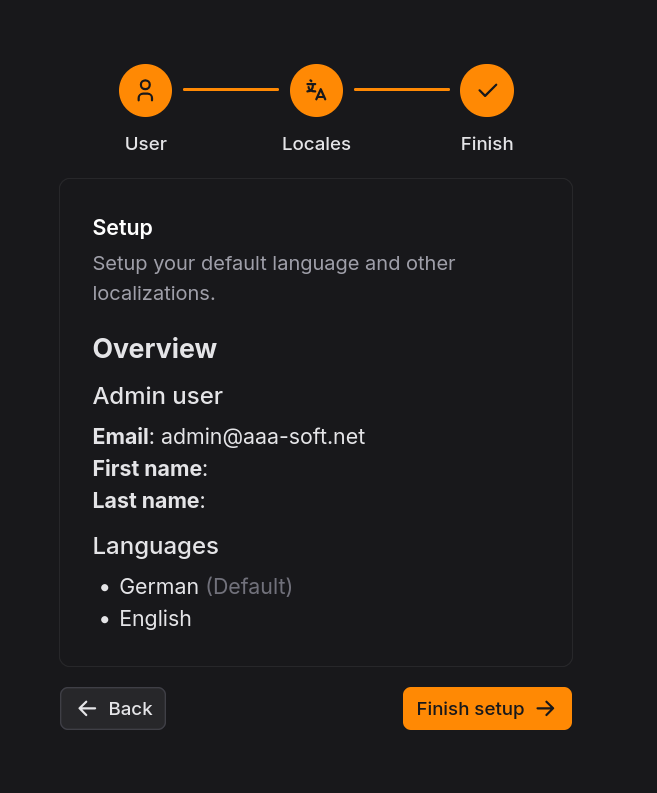Screen dimensions: 657x793
Task: Click the progress line between Locales and Finish
Action: click(402, 90)
